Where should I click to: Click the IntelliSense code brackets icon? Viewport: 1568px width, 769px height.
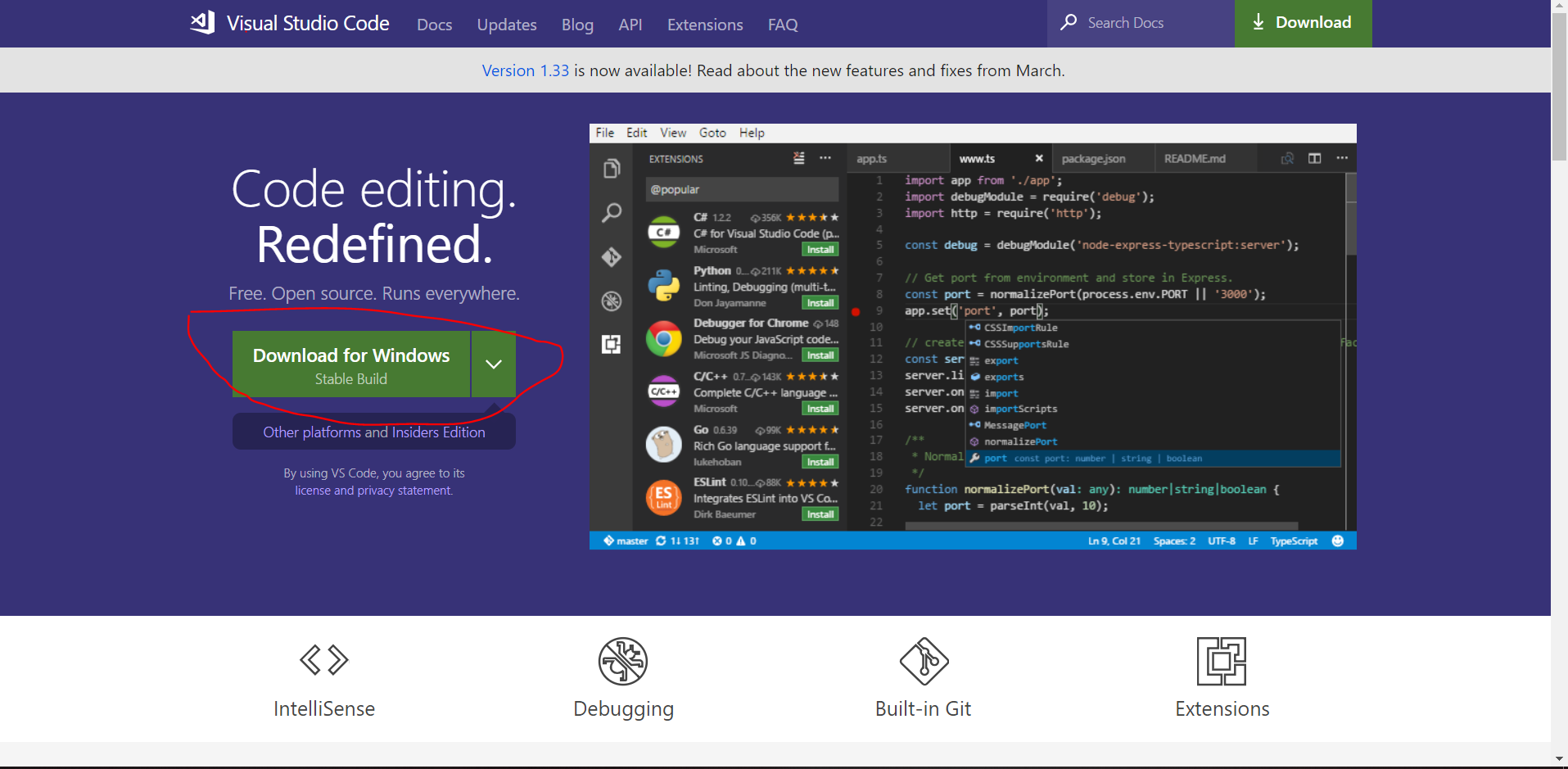tap(324, 660)
